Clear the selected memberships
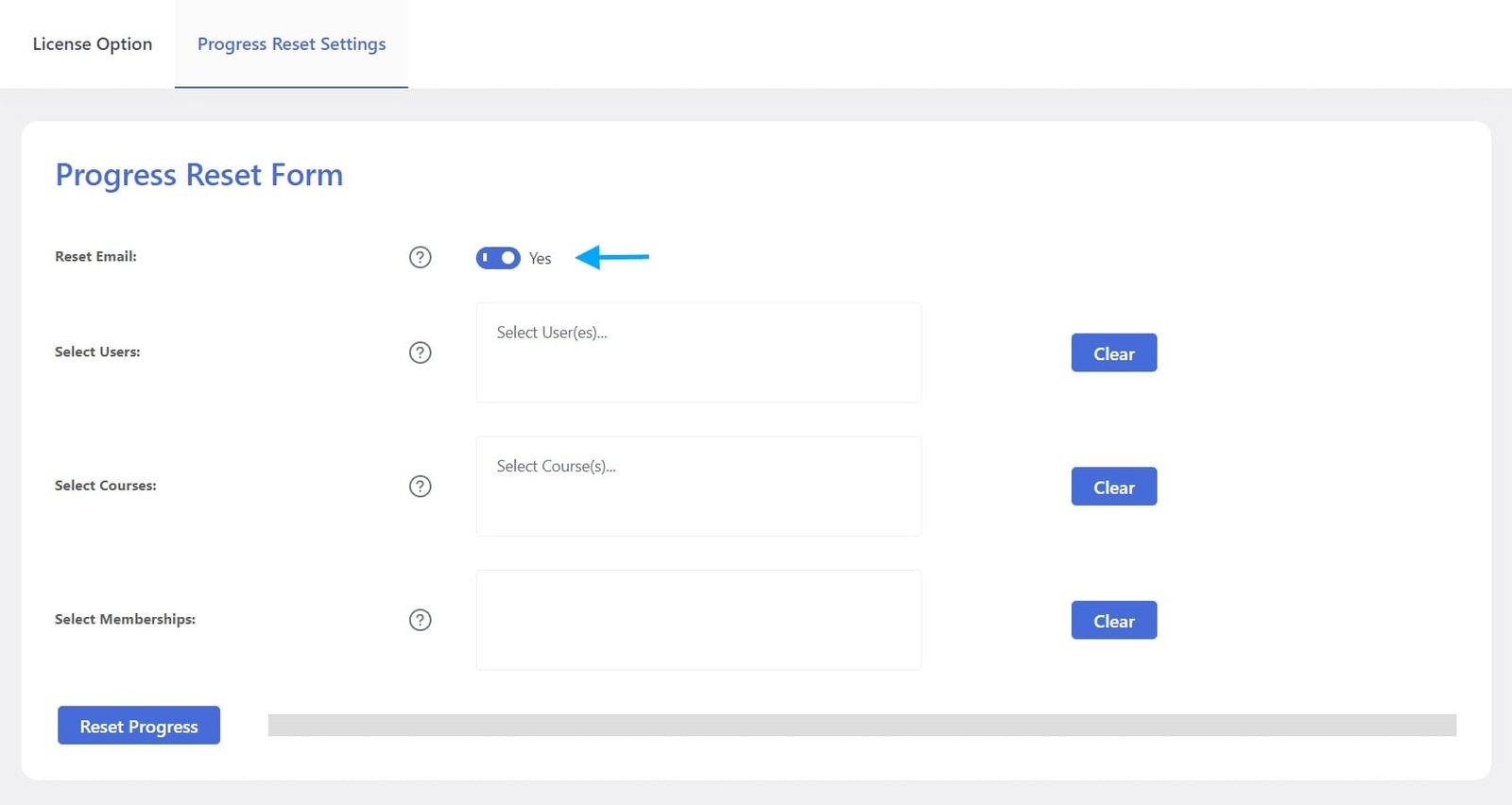 click(1114, 621)
